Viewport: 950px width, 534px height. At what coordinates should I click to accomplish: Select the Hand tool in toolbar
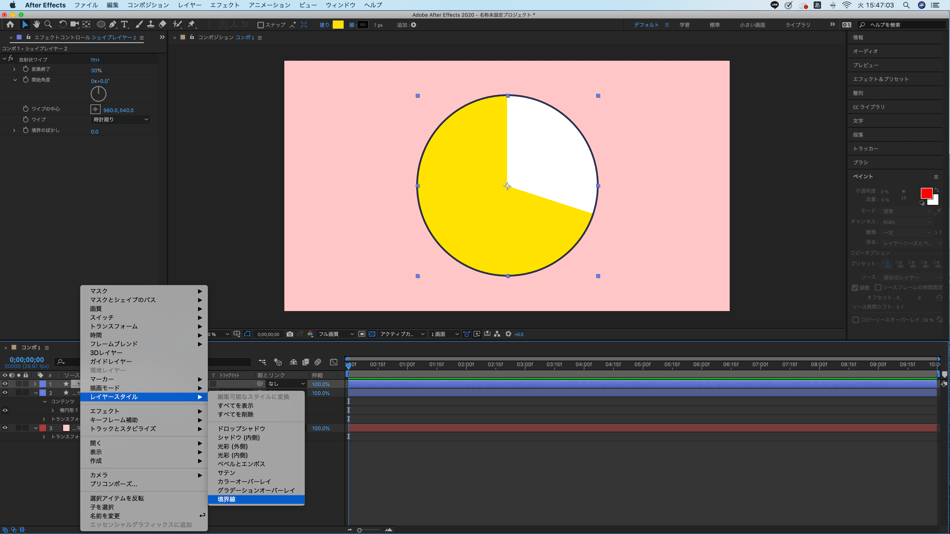tap(36, 25)
